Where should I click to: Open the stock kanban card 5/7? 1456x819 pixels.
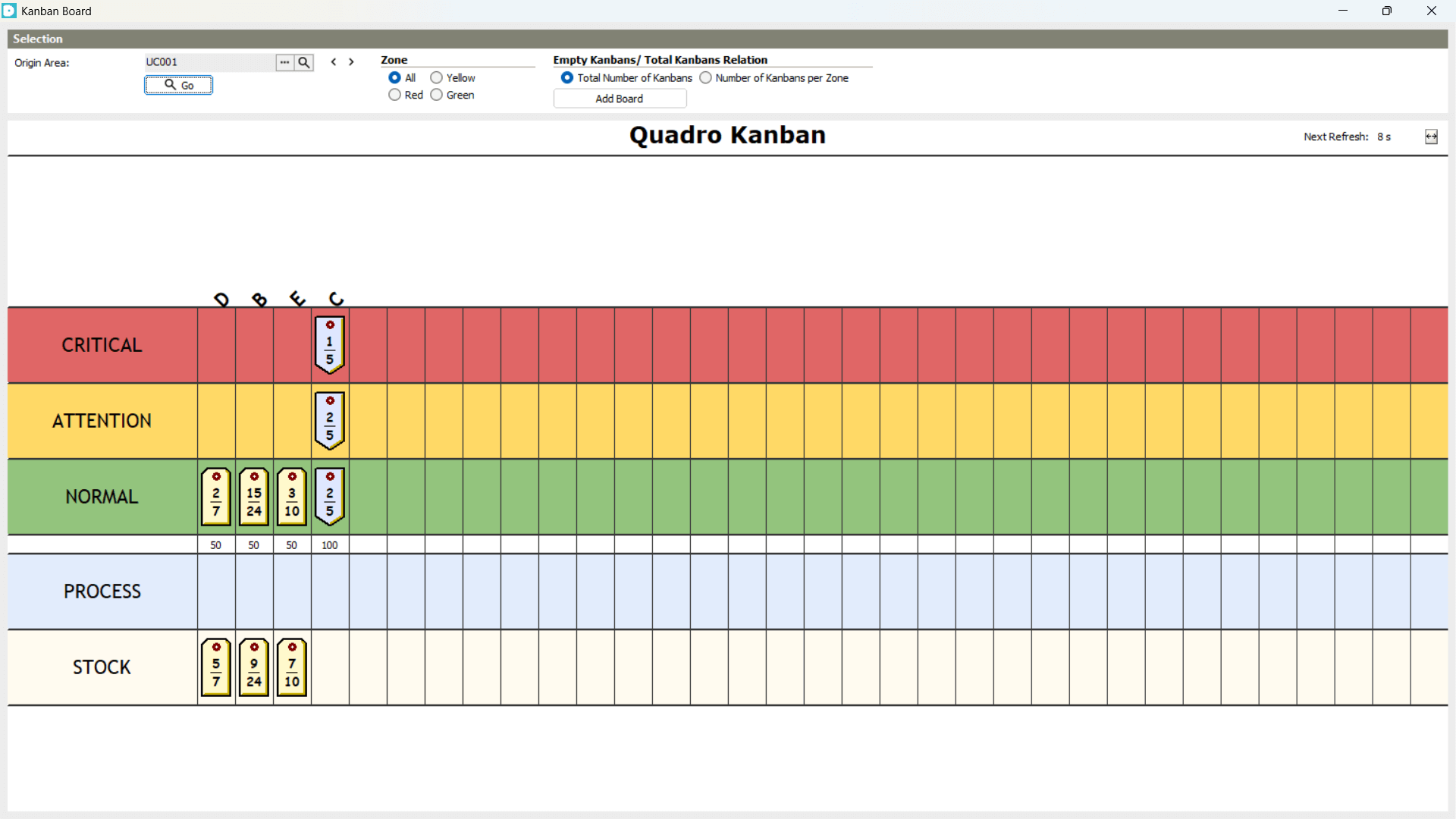(216, 667)
